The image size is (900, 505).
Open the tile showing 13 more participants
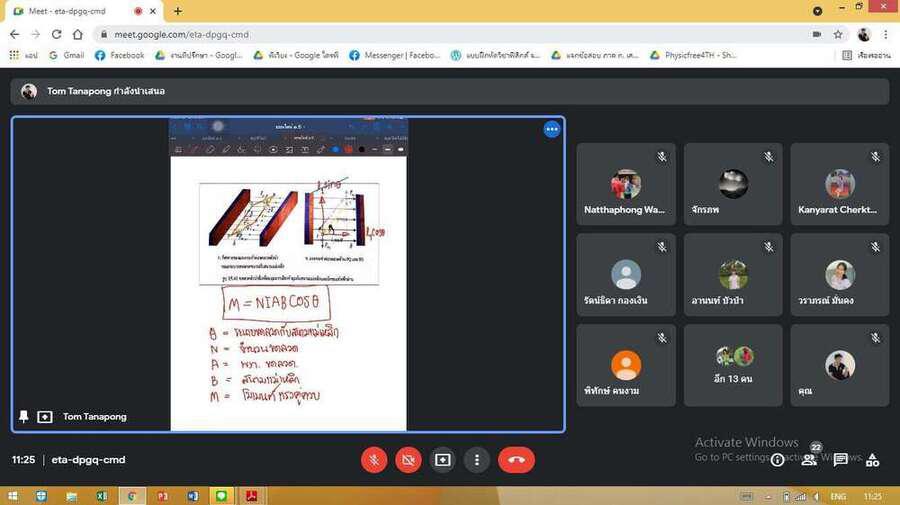(732, 365)
